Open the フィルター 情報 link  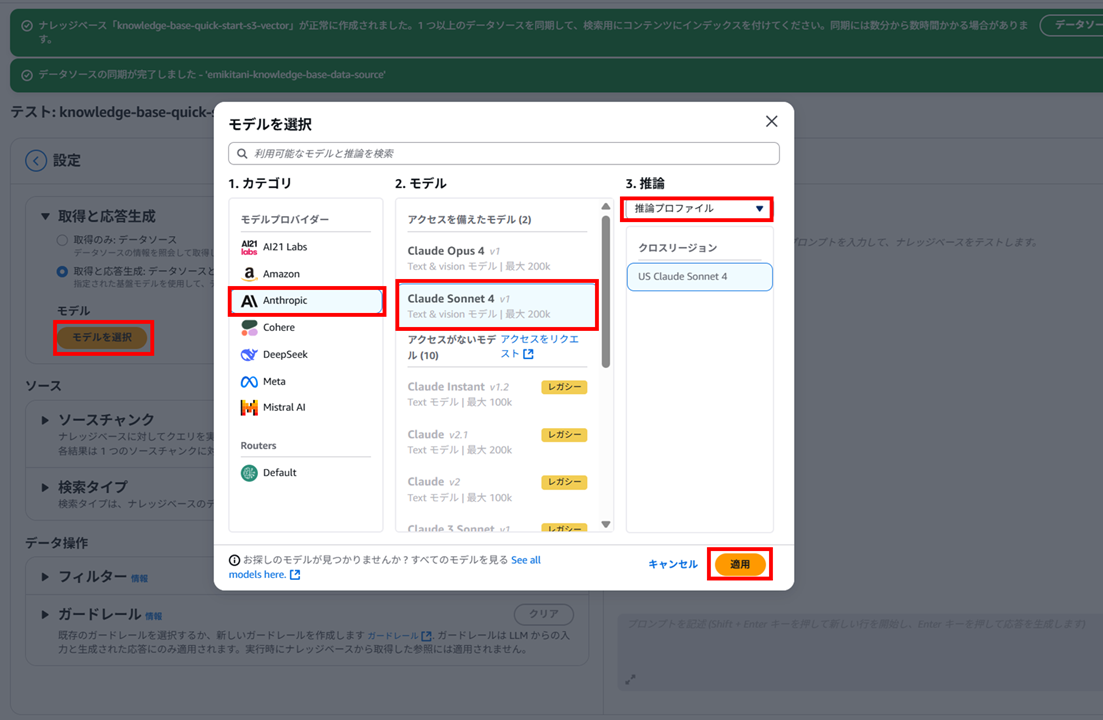[x=139, y=579]
